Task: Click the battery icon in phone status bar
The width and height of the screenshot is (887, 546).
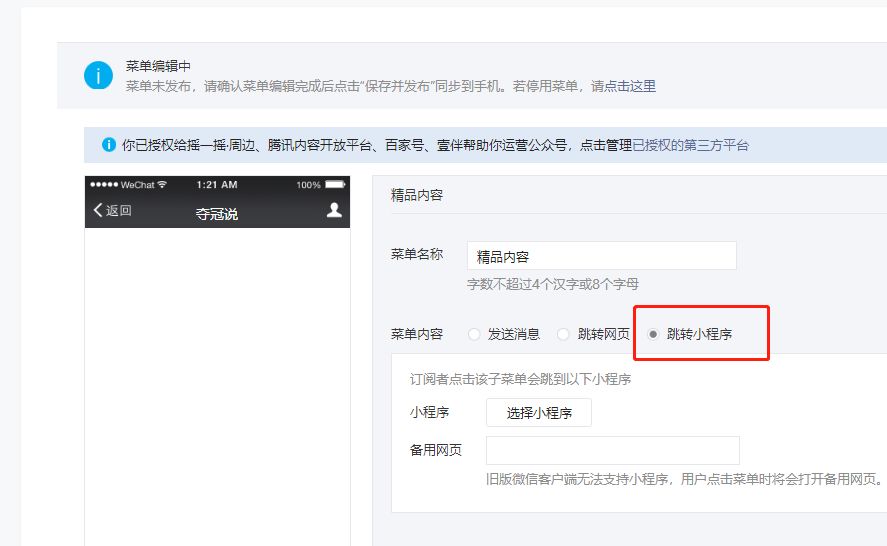Action: (x=335, y=184)
